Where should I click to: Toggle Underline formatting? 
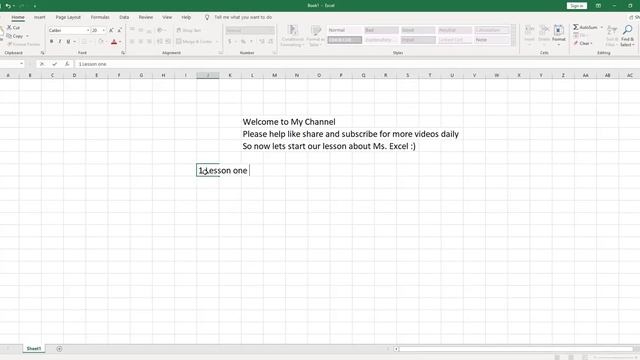click(x=68, y=42)
